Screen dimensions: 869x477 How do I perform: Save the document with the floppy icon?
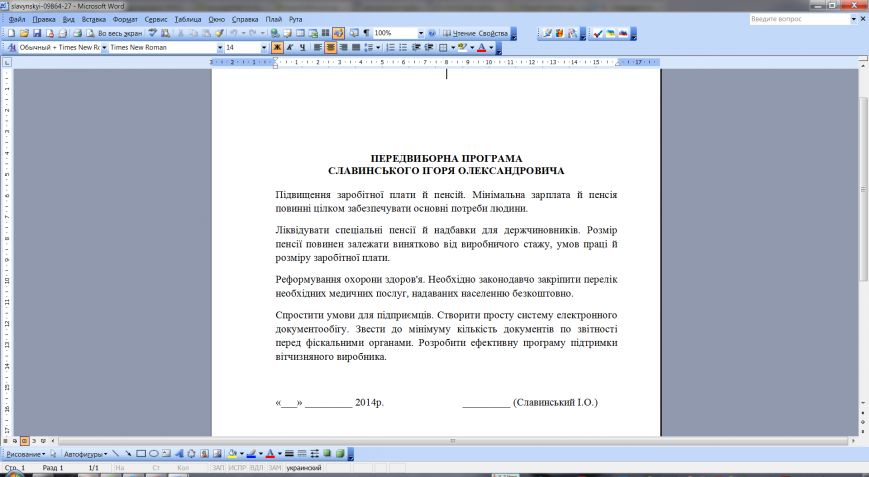point(37,33)
